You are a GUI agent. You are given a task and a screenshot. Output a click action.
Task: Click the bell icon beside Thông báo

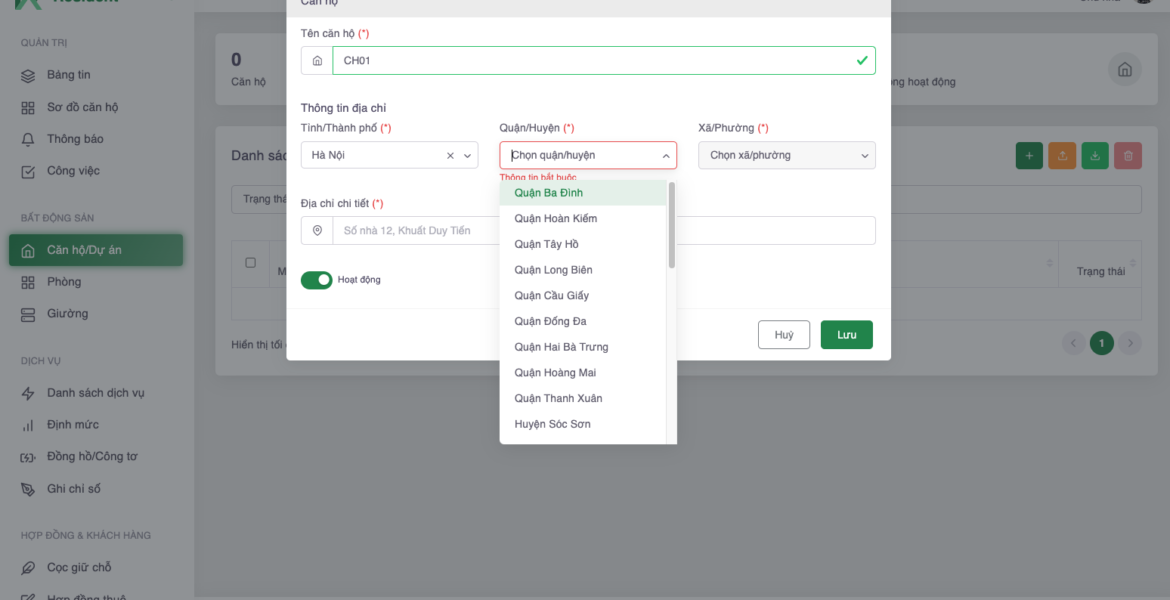pos(28,139)
